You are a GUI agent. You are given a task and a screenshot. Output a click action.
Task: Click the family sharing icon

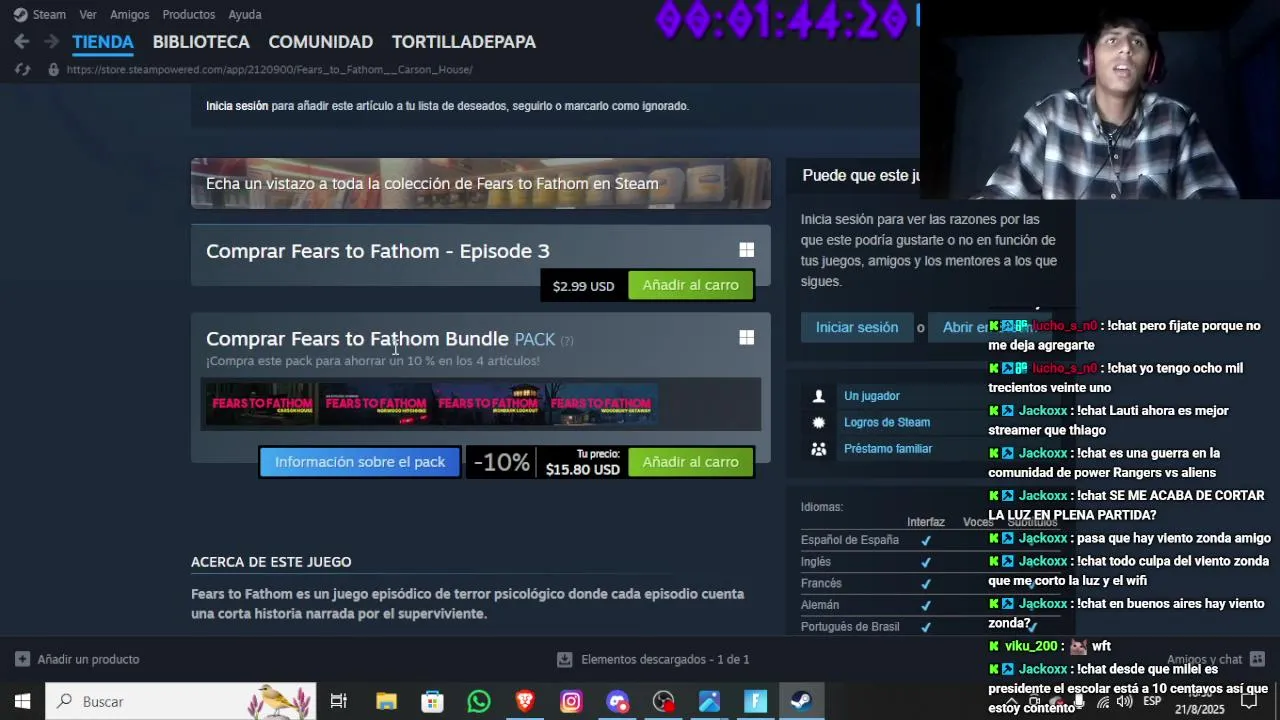coord(819,449)
